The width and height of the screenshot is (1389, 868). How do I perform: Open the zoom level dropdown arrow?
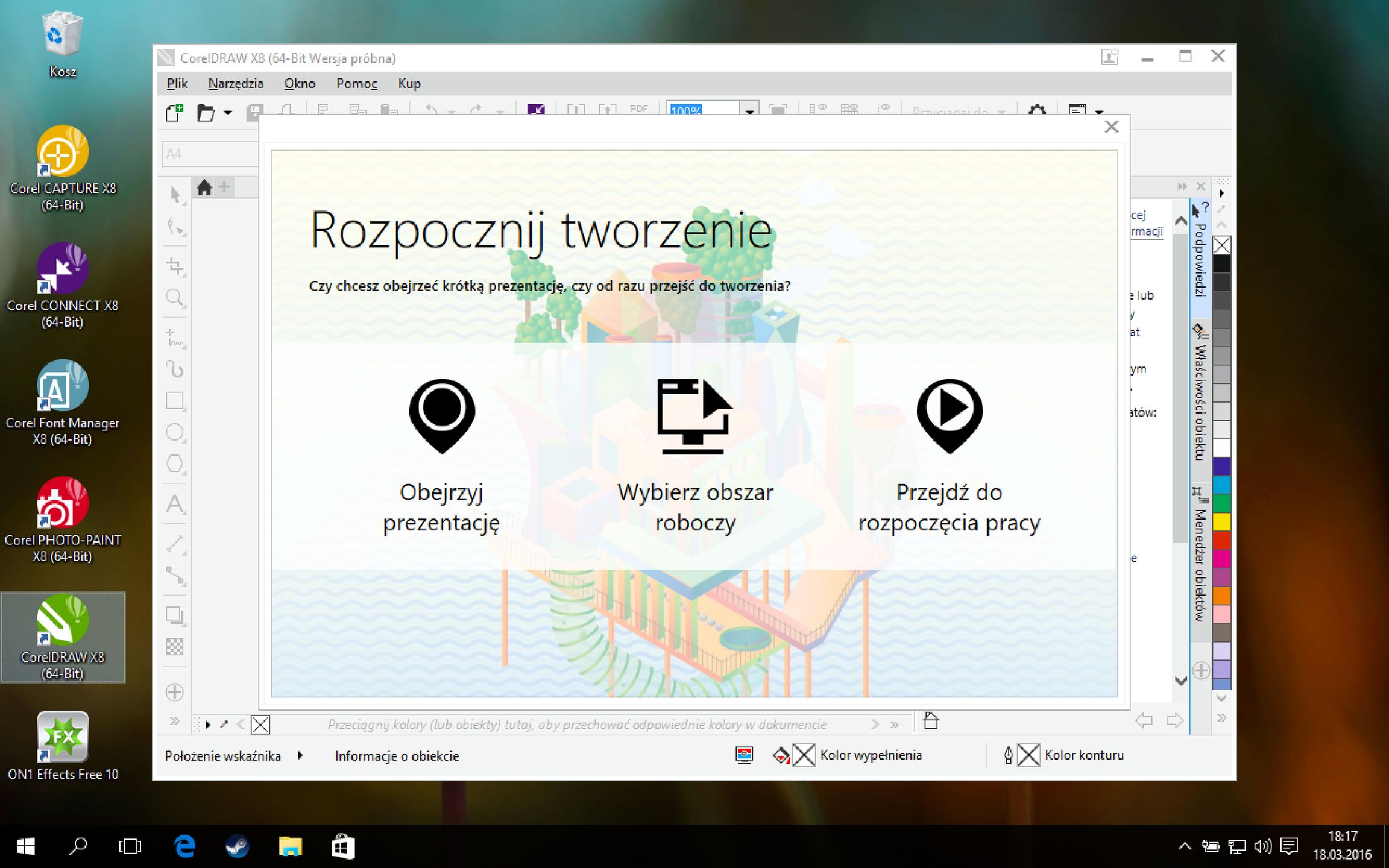(749, 111)
